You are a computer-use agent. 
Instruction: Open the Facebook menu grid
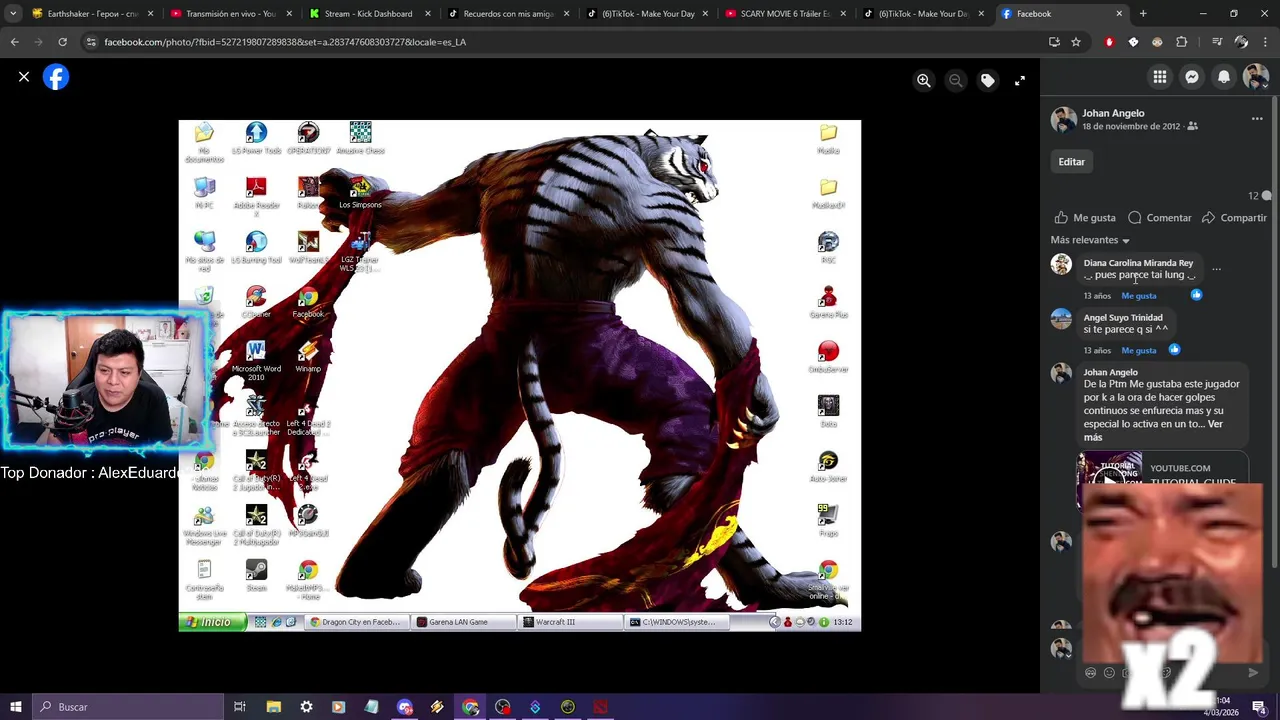point(1160,77)
